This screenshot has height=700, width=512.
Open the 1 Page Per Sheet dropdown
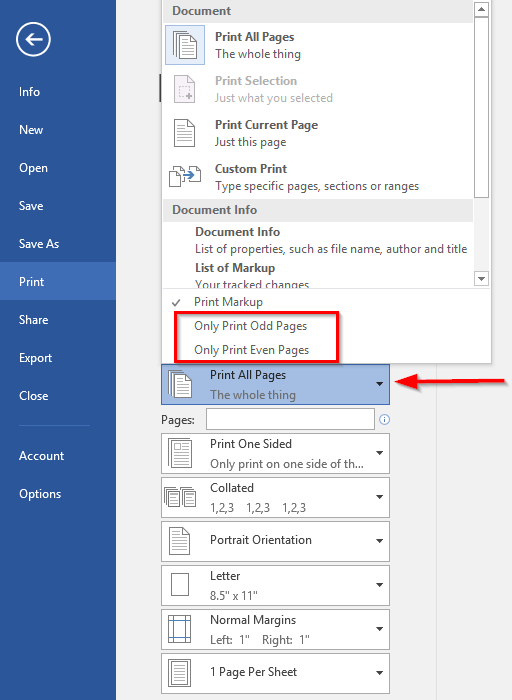pos(275,673)
